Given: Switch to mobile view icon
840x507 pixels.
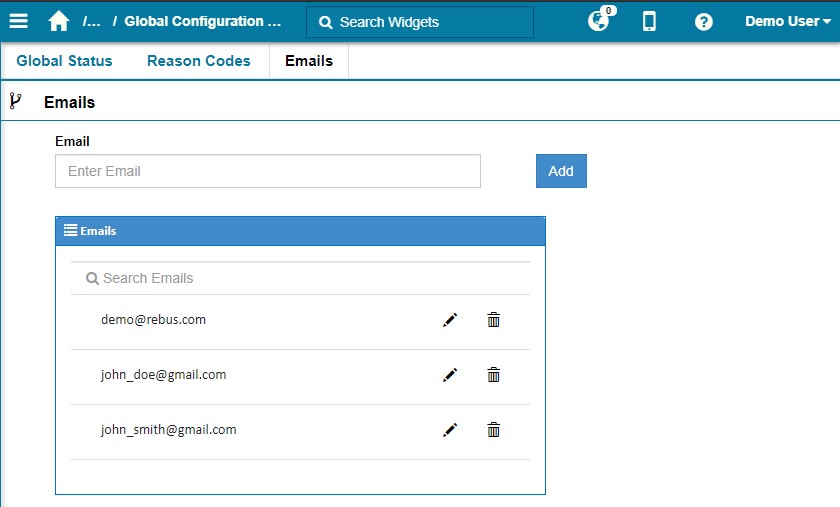Looking at the screenshot, I should point(649,21).
